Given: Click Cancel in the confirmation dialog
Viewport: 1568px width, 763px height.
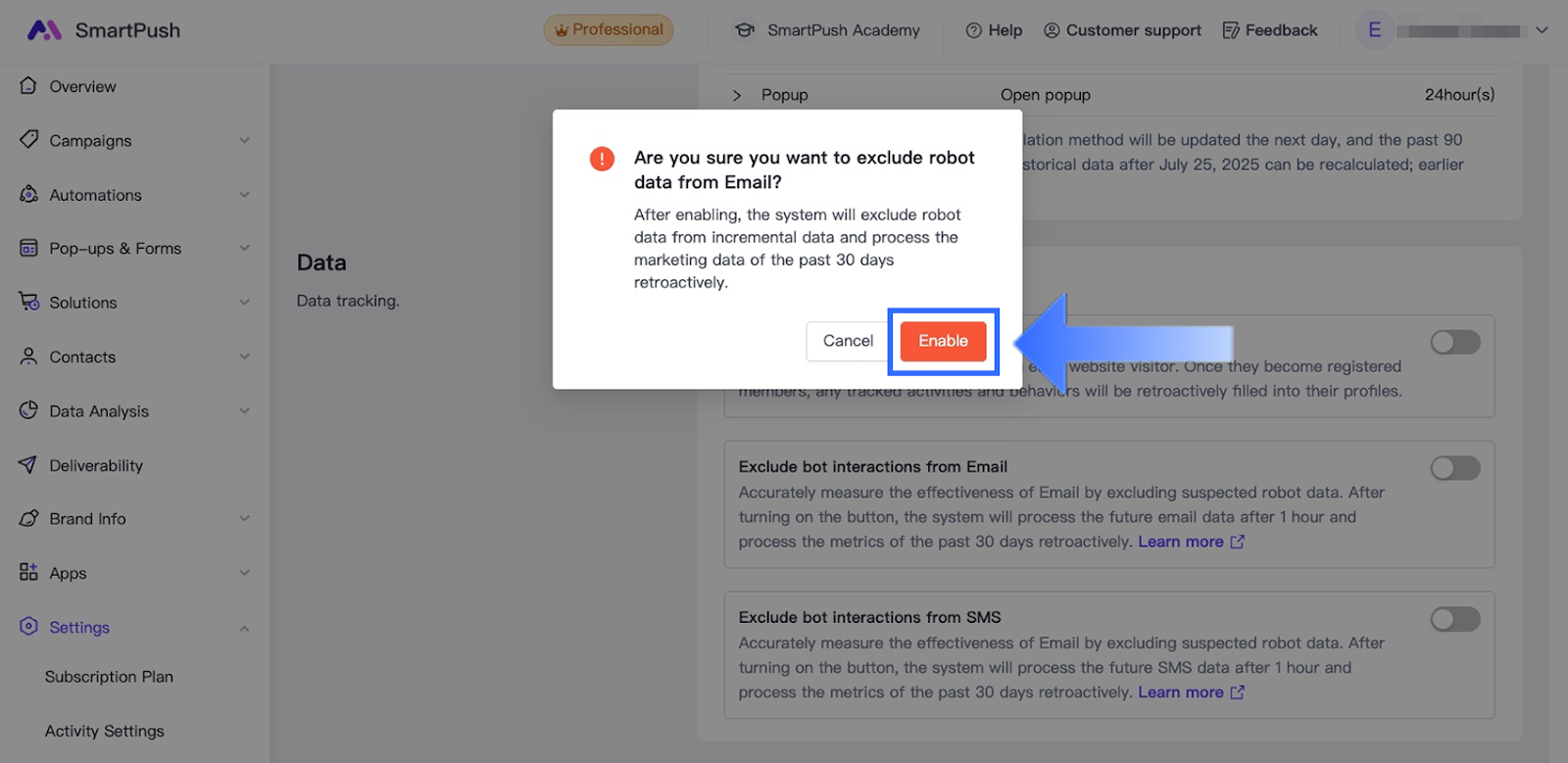Looking at the screenshot, I should tap(848, 341).
